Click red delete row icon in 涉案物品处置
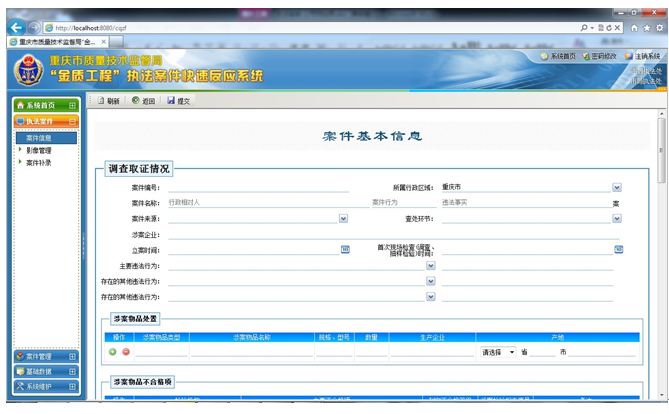669x414 pixels. pos(126,352)
